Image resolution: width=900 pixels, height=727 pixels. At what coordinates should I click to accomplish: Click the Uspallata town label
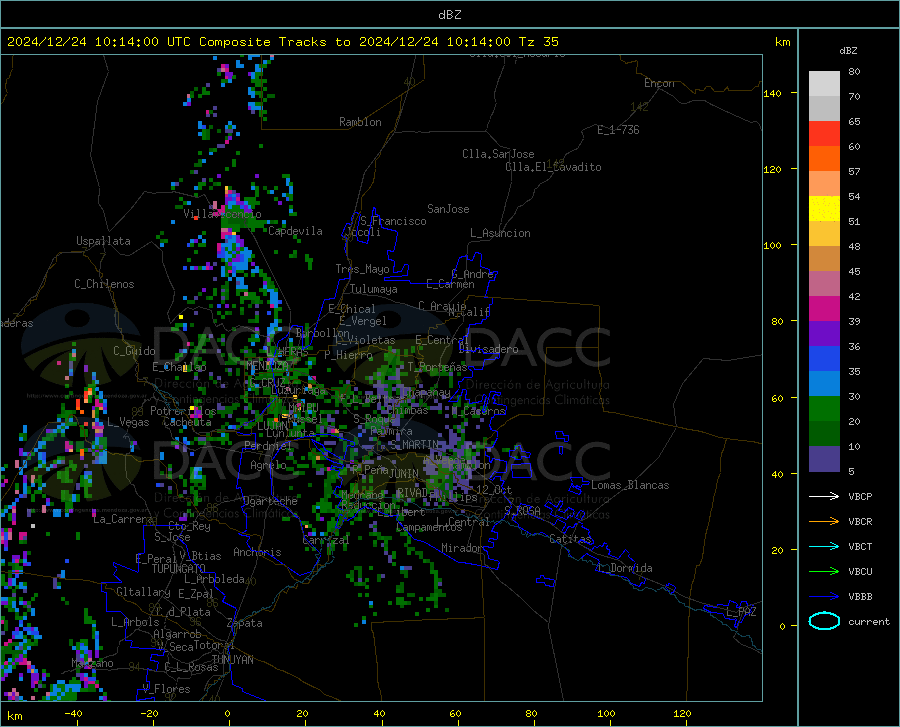[103, 241]
